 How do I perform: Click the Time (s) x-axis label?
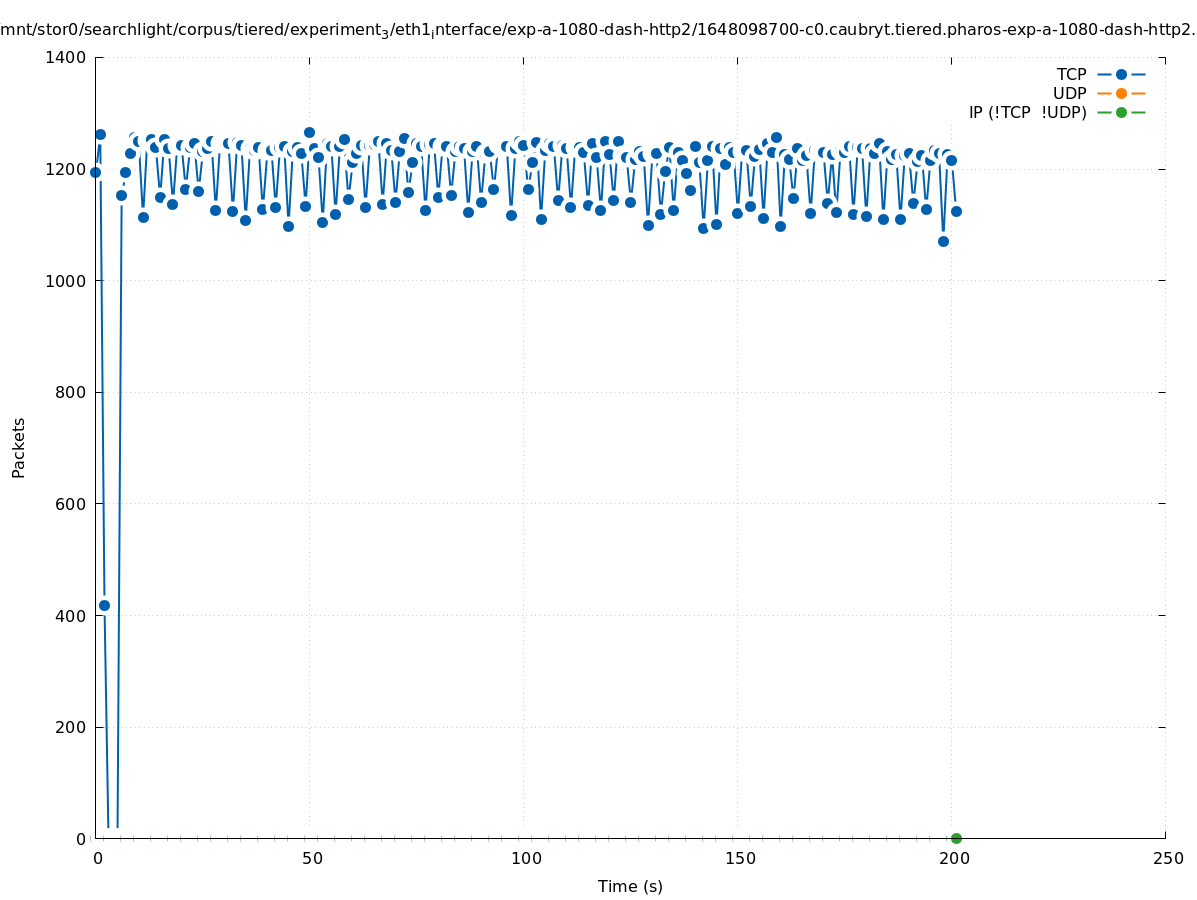tap(630, 886)
